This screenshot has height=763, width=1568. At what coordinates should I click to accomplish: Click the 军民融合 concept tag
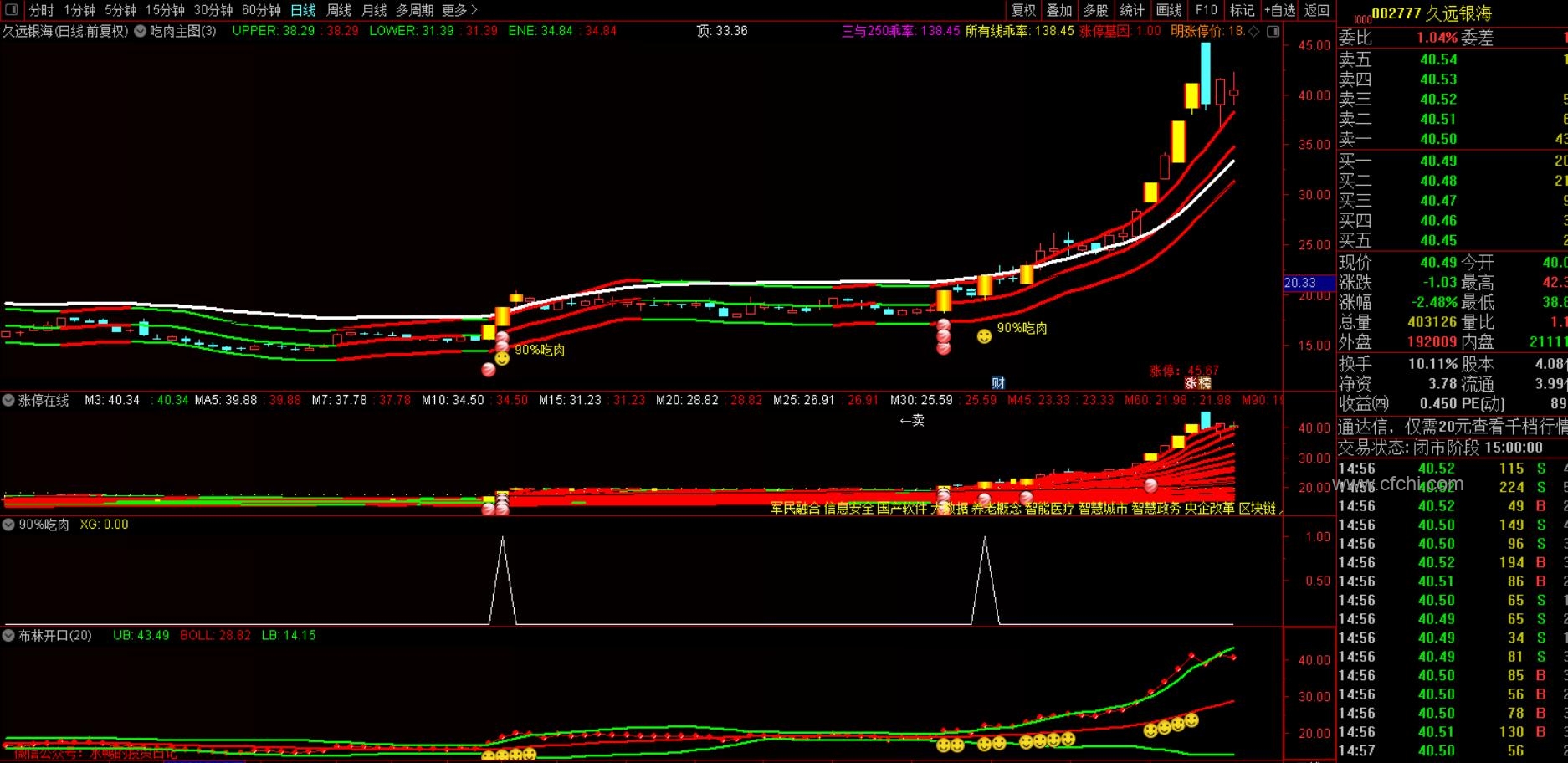pos(795,508)
